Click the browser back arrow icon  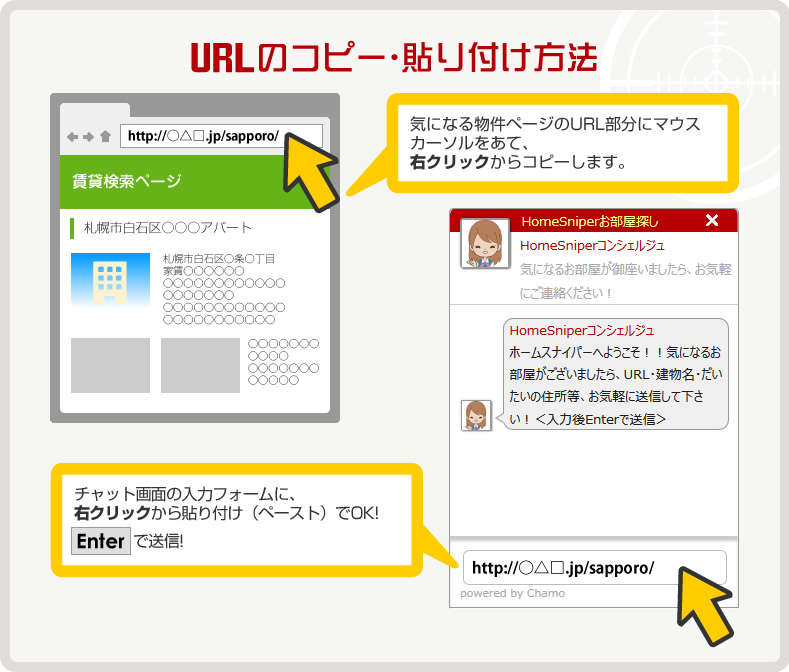tap(72, 136)
